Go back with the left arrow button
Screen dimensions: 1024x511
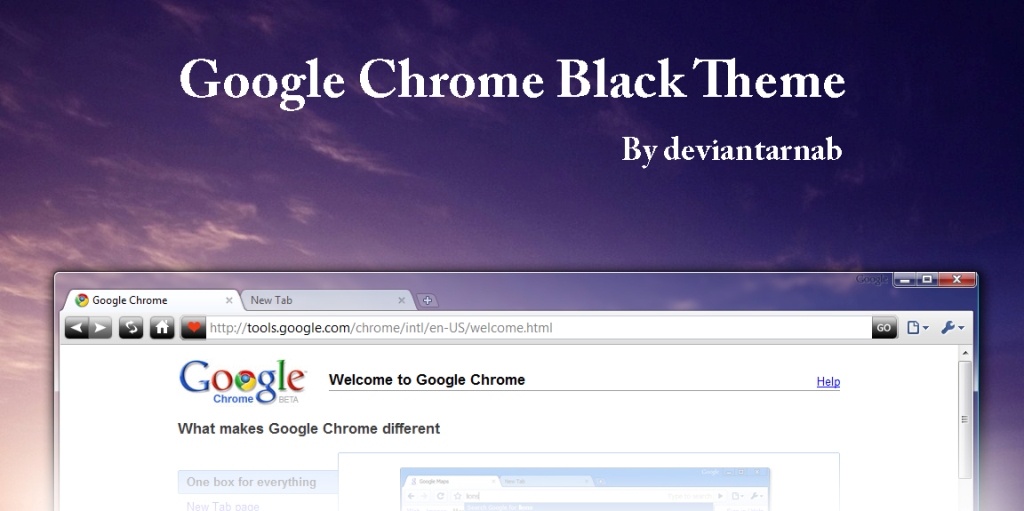pos(76,327)
